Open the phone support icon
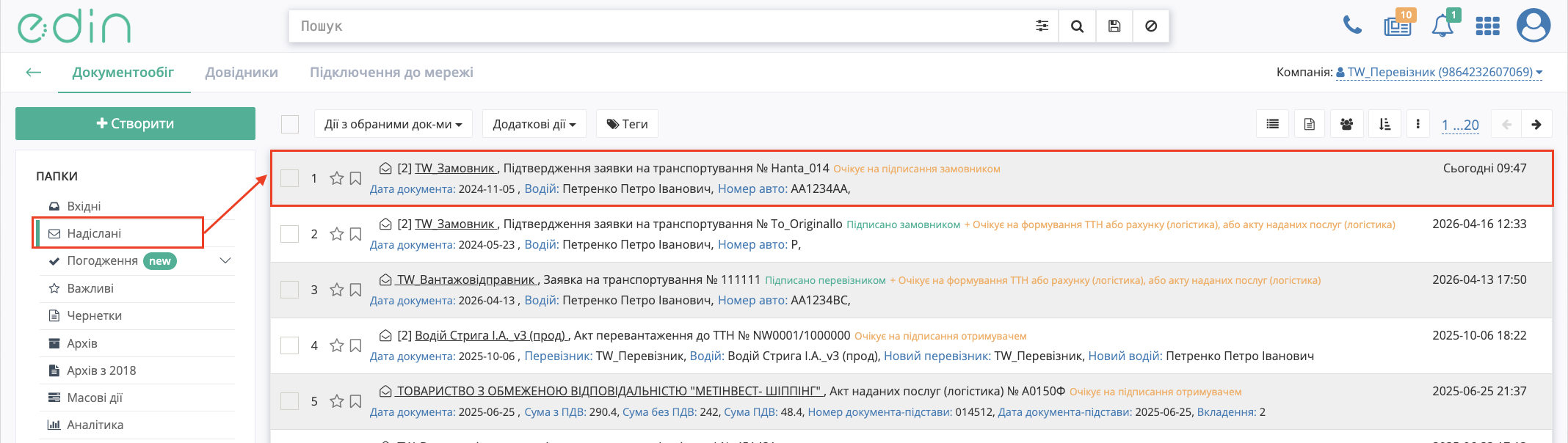The width and height of the screenshot is (1568, 443). pyautogui.click(x=1352, y=26)
